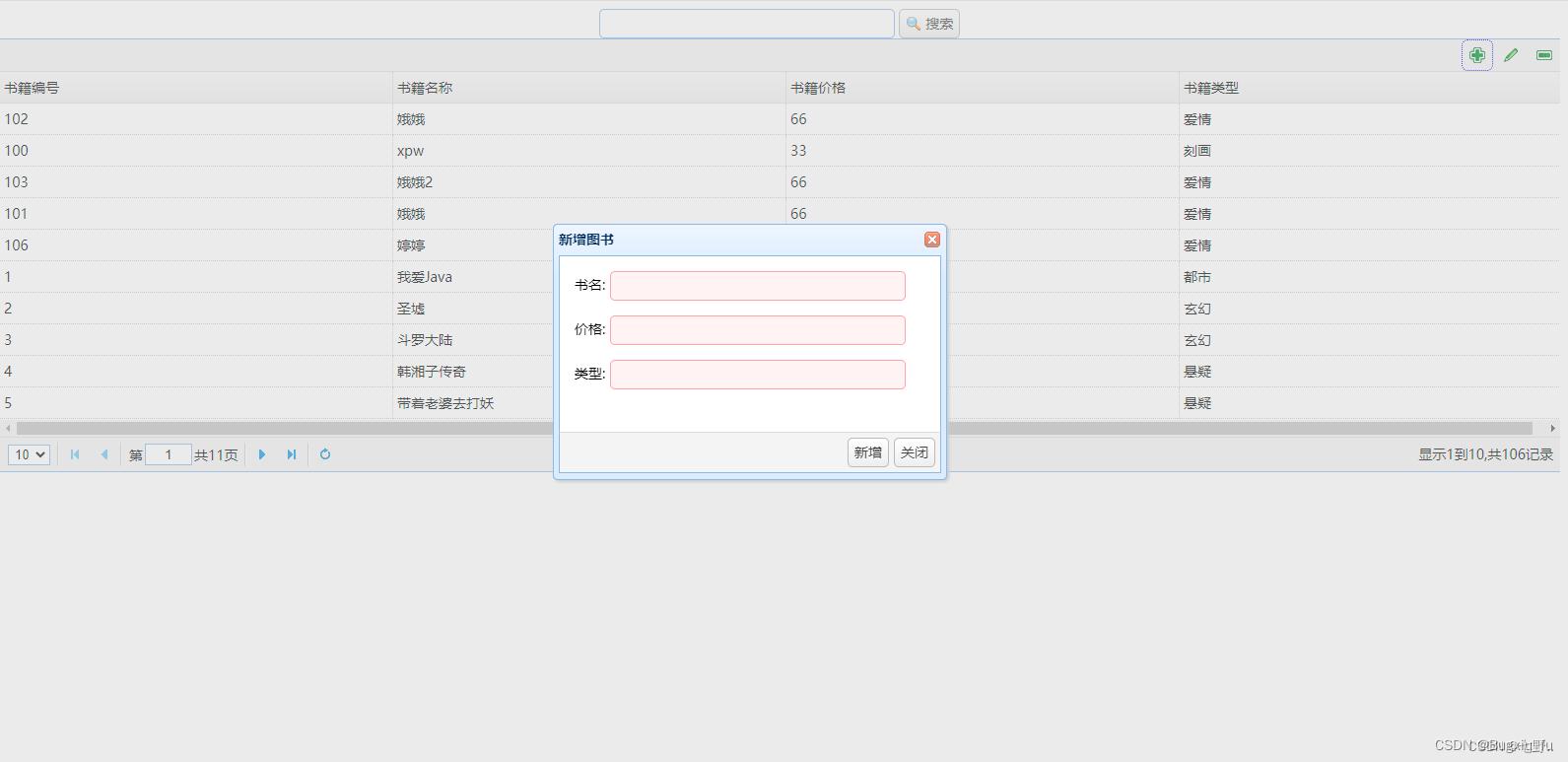This screenshot has width=1568, height=762.
Task: Select row with book number 101
Action: point(780,214)
